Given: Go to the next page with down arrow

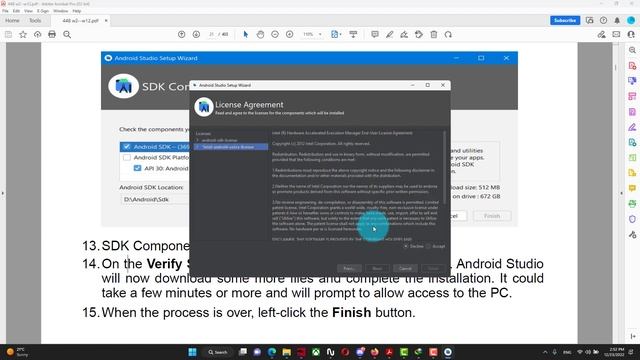Looking at the screenshot, I should tap(196, 35).
